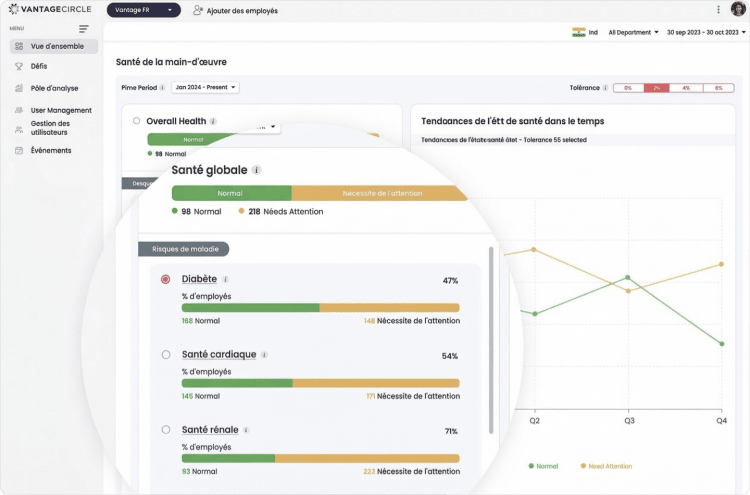Click the disease risk list scrollbar
Screen dimensions: 750x495
(491, 341)
